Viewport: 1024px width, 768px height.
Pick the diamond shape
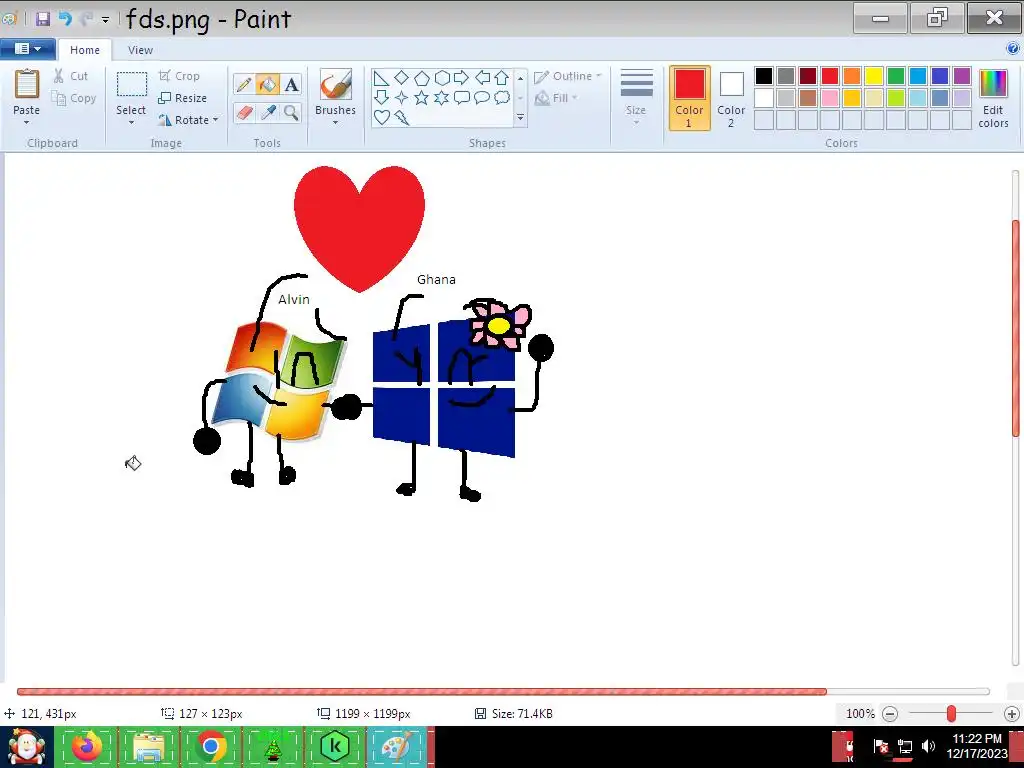[x=401, y=78]
